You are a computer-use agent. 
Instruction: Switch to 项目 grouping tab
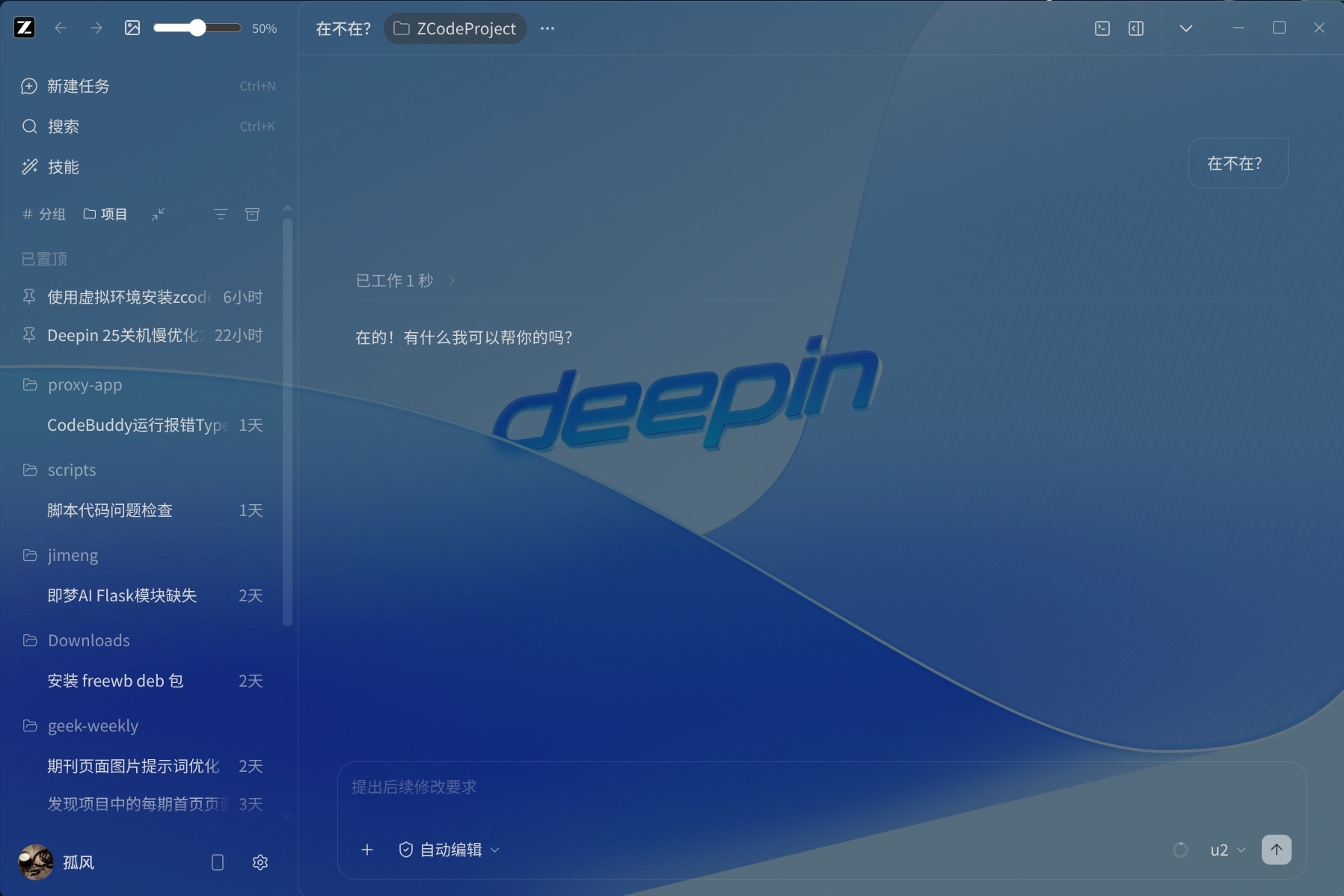coord(105,214)
